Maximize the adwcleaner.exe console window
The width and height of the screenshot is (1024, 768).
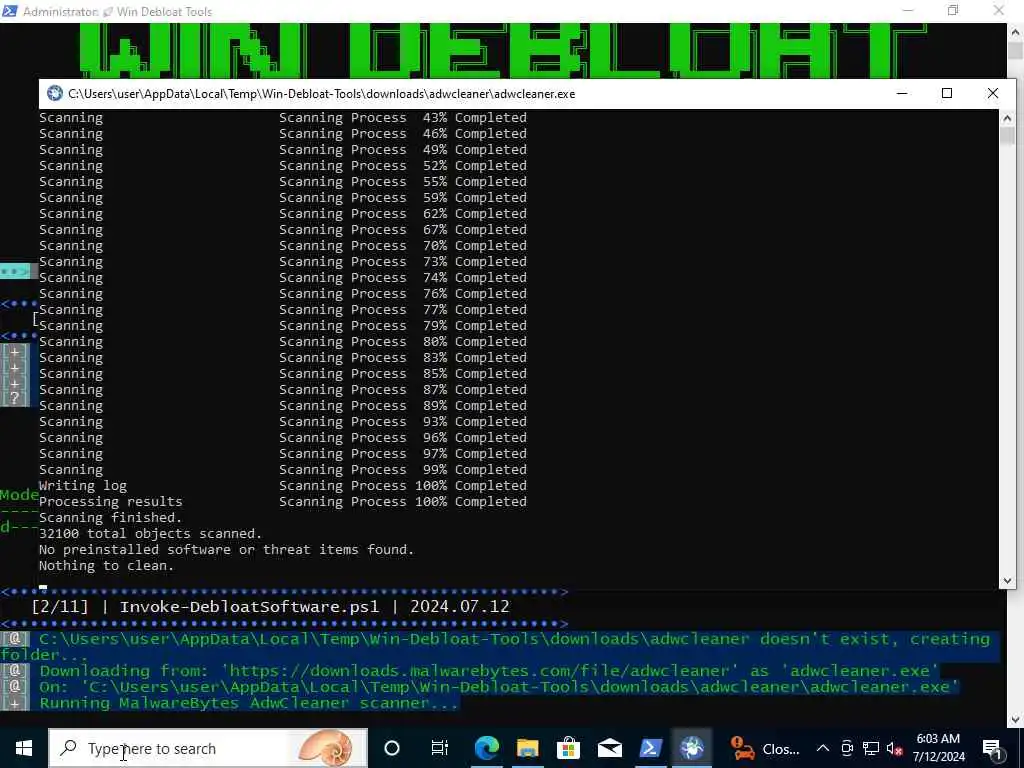click(x=947, y=93)
